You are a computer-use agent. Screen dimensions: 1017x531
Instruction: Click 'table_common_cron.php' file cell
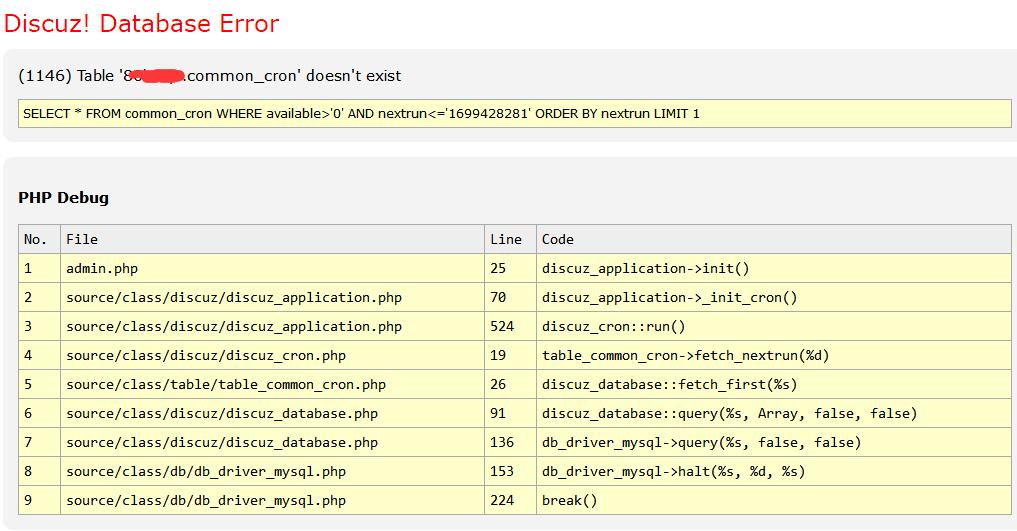point(272,384)
